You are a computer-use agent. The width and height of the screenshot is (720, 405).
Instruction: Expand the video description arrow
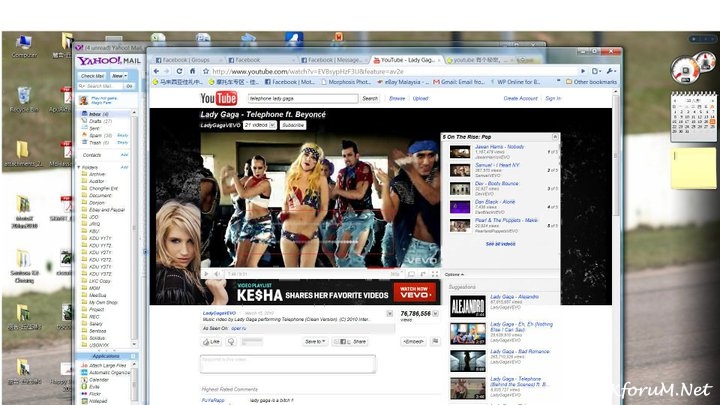coord(389,314)
